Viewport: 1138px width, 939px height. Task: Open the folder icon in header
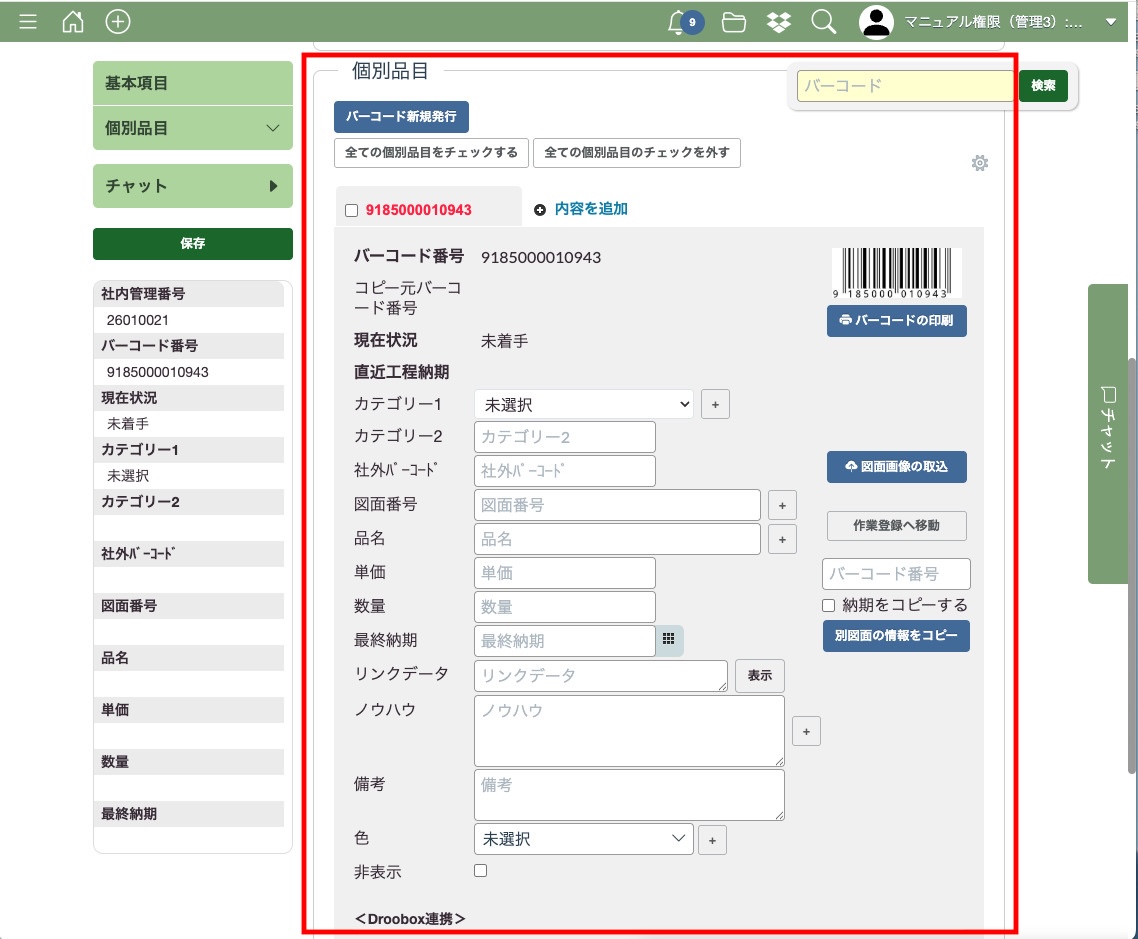(734, 21)
